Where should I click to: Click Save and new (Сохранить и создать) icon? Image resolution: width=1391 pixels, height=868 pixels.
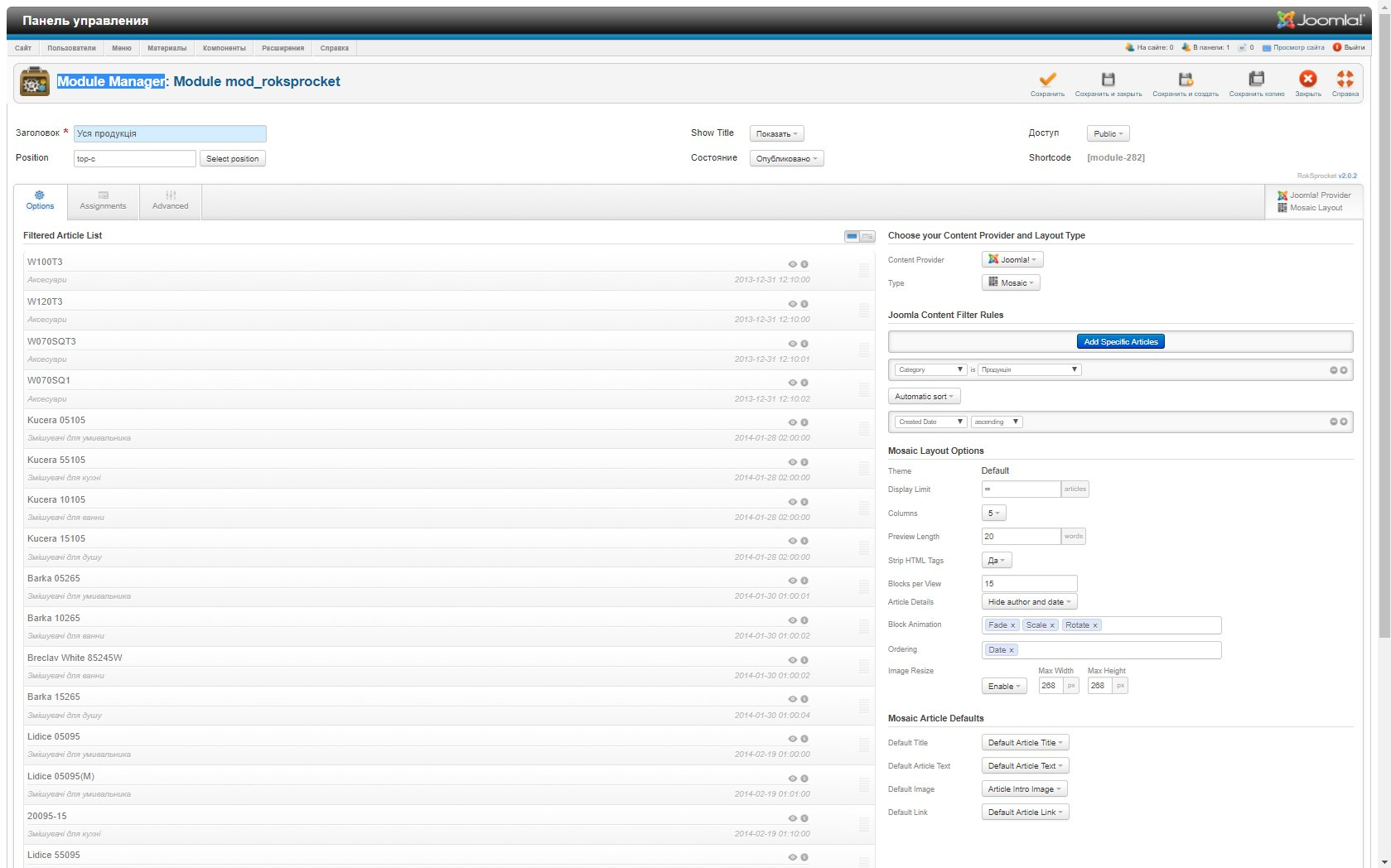(1186, 80)
